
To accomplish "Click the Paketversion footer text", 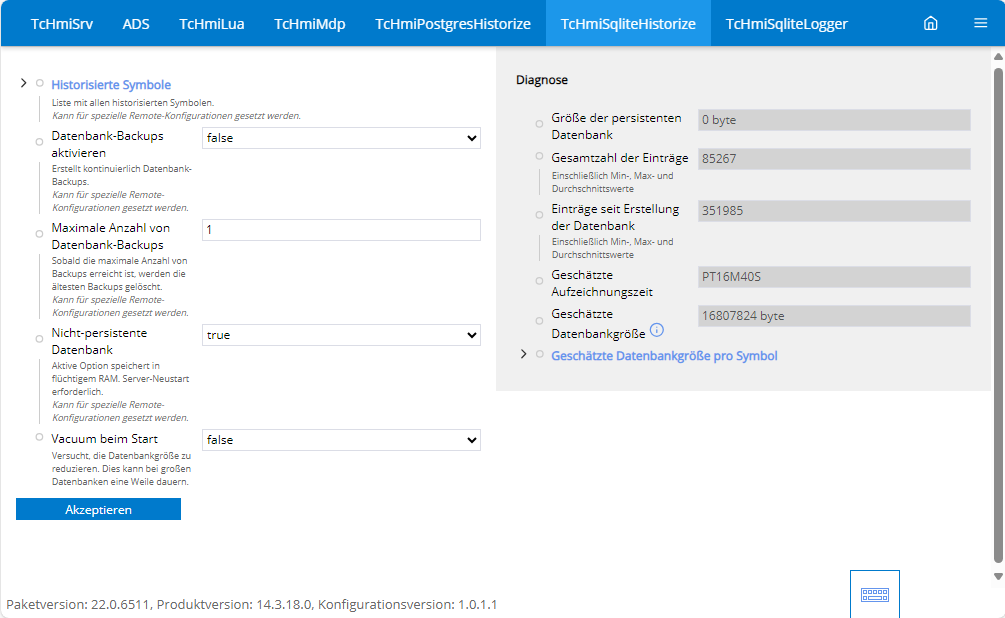I will click(x=252, y=604).
